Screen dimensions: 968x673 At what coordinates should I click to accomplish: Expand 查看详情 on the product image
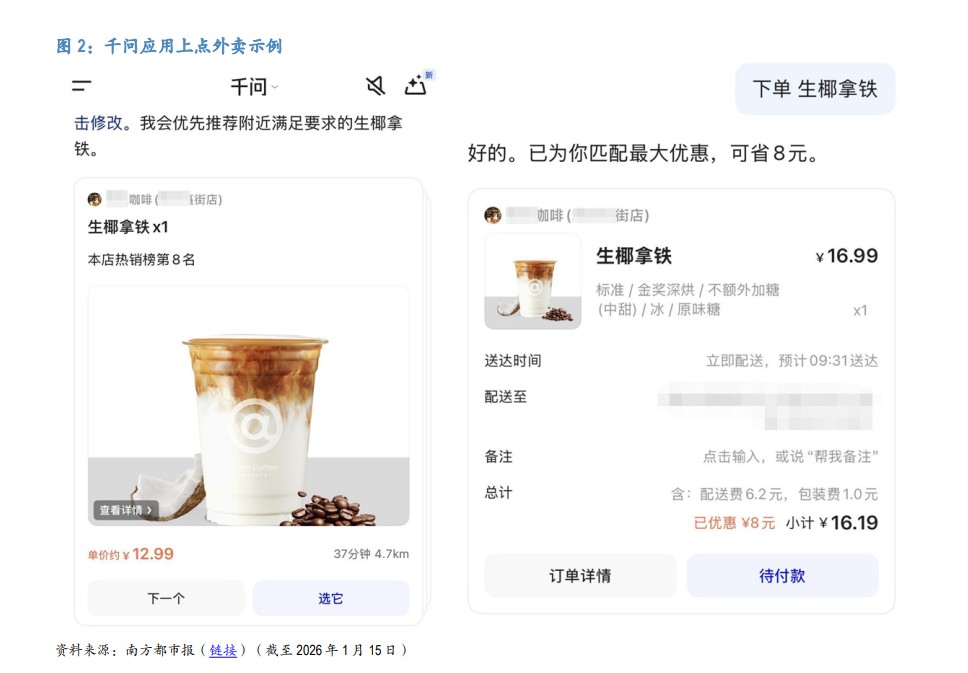(x=126, y=510)
